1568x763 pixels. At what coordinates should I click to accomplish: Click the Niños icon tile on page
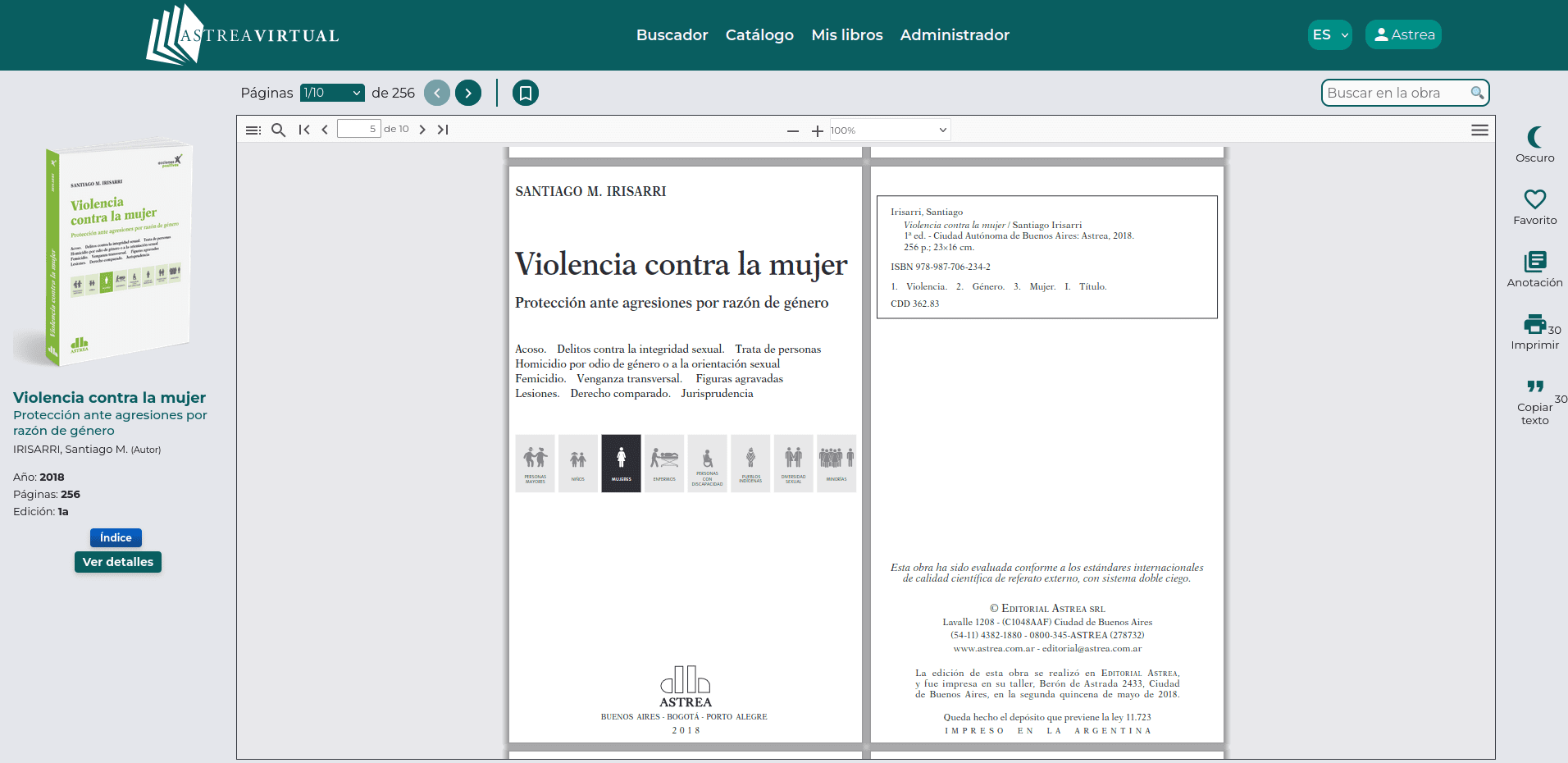click(578, 464)
